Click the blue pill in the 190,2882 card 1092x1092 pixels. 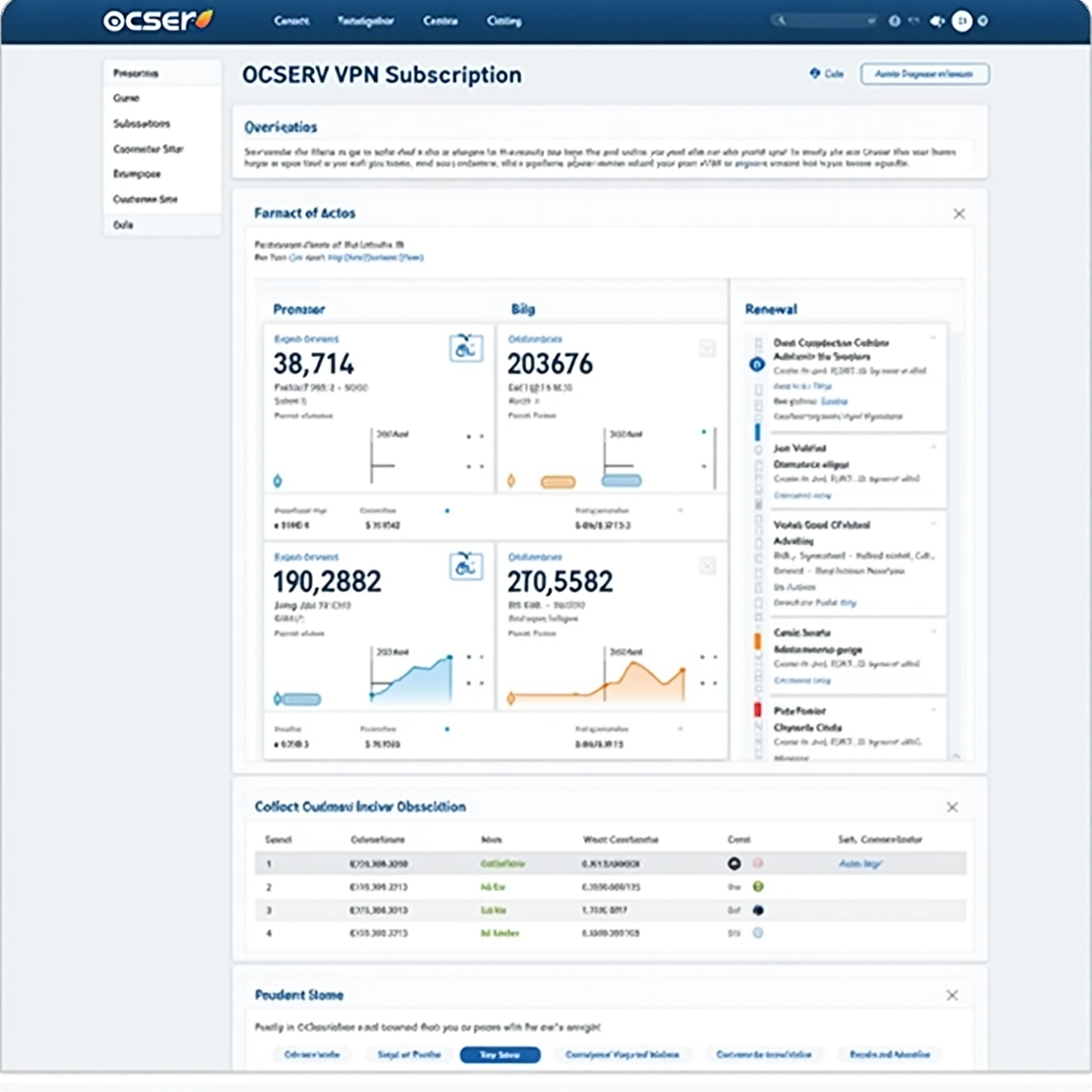301,699
